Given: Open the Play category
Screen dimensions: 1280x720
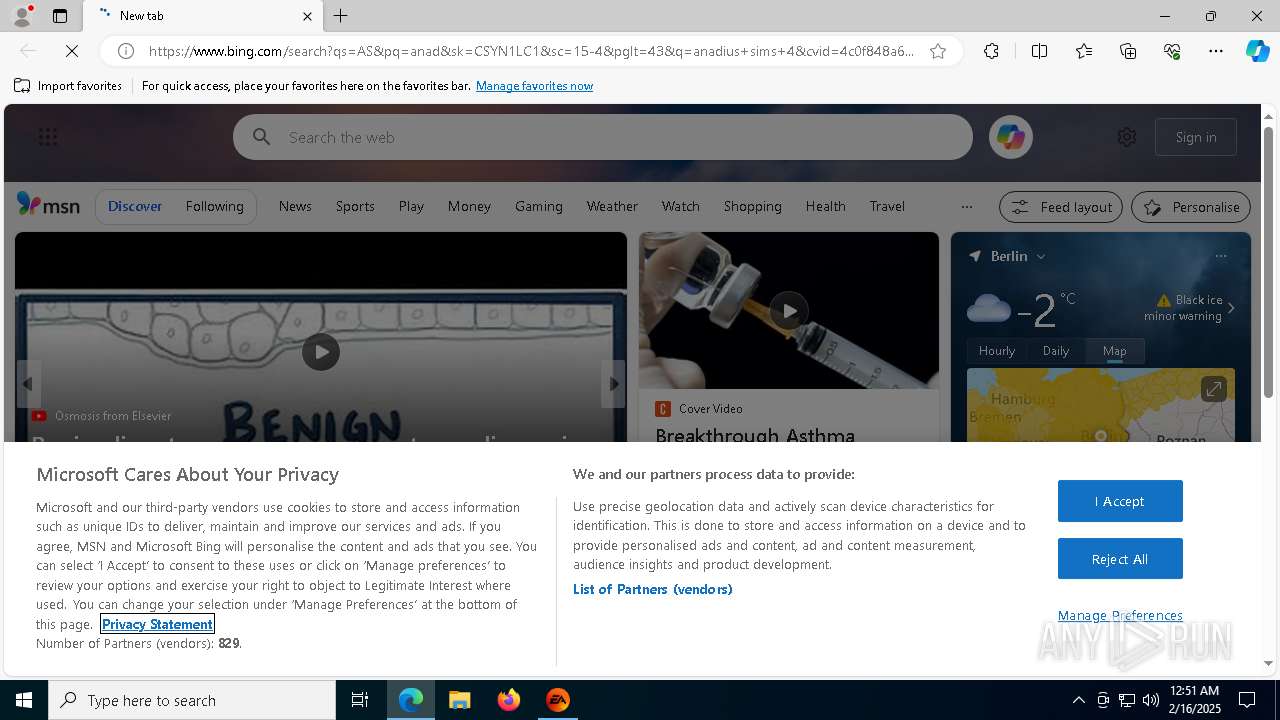Looking at the screenshot, I should (411, 206).
